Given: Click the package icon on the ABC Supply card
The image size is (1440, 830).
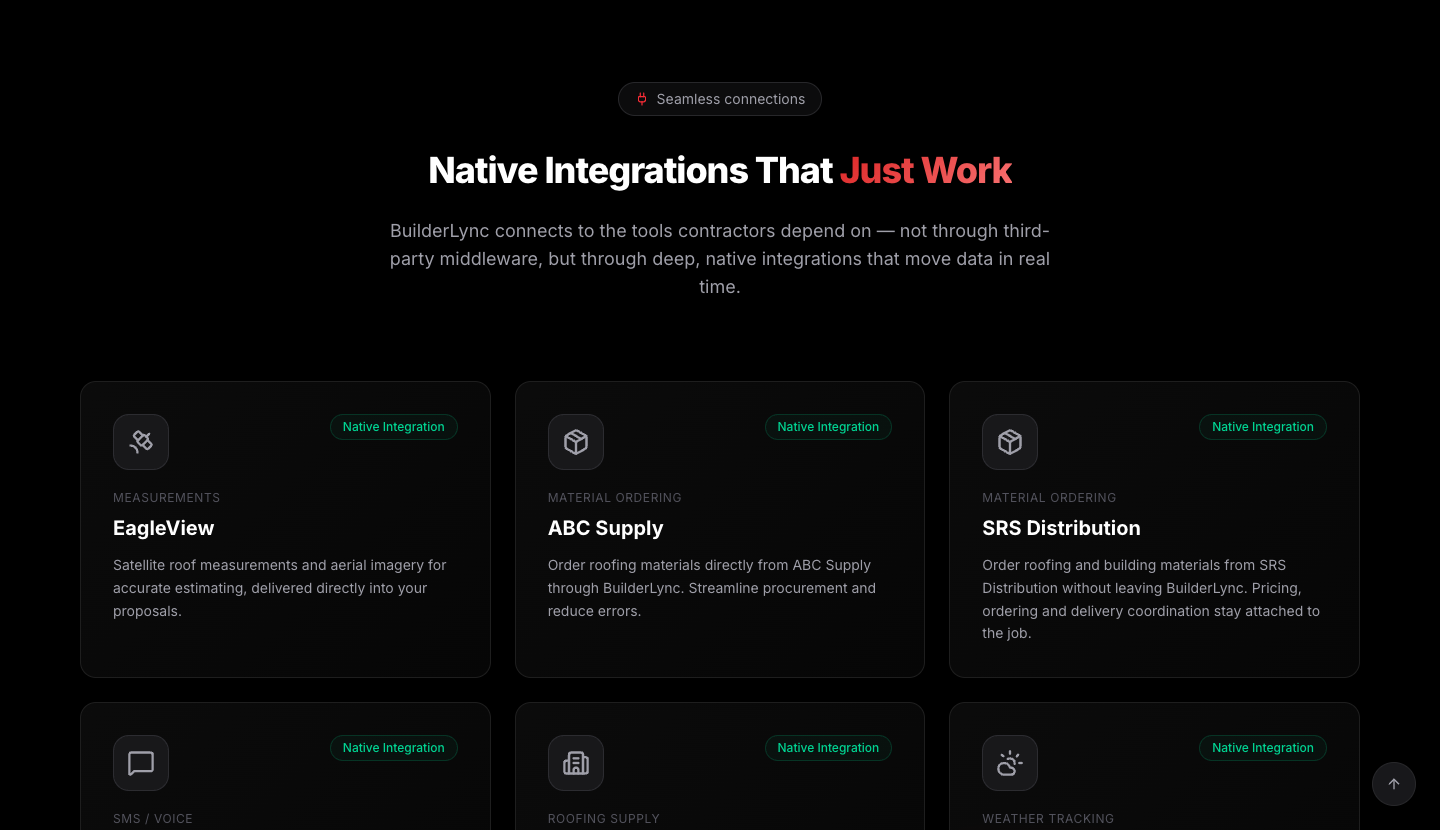Looking at the screenshot, I should coord(576,442).
